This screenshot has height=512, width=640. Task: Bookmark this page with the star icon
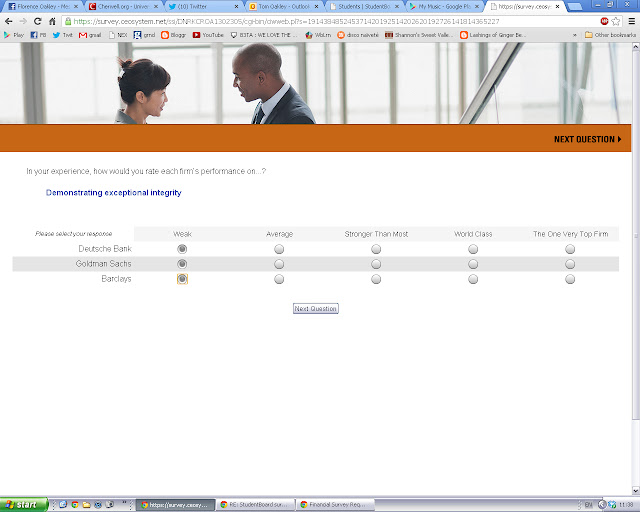click(x=616, y=21)
